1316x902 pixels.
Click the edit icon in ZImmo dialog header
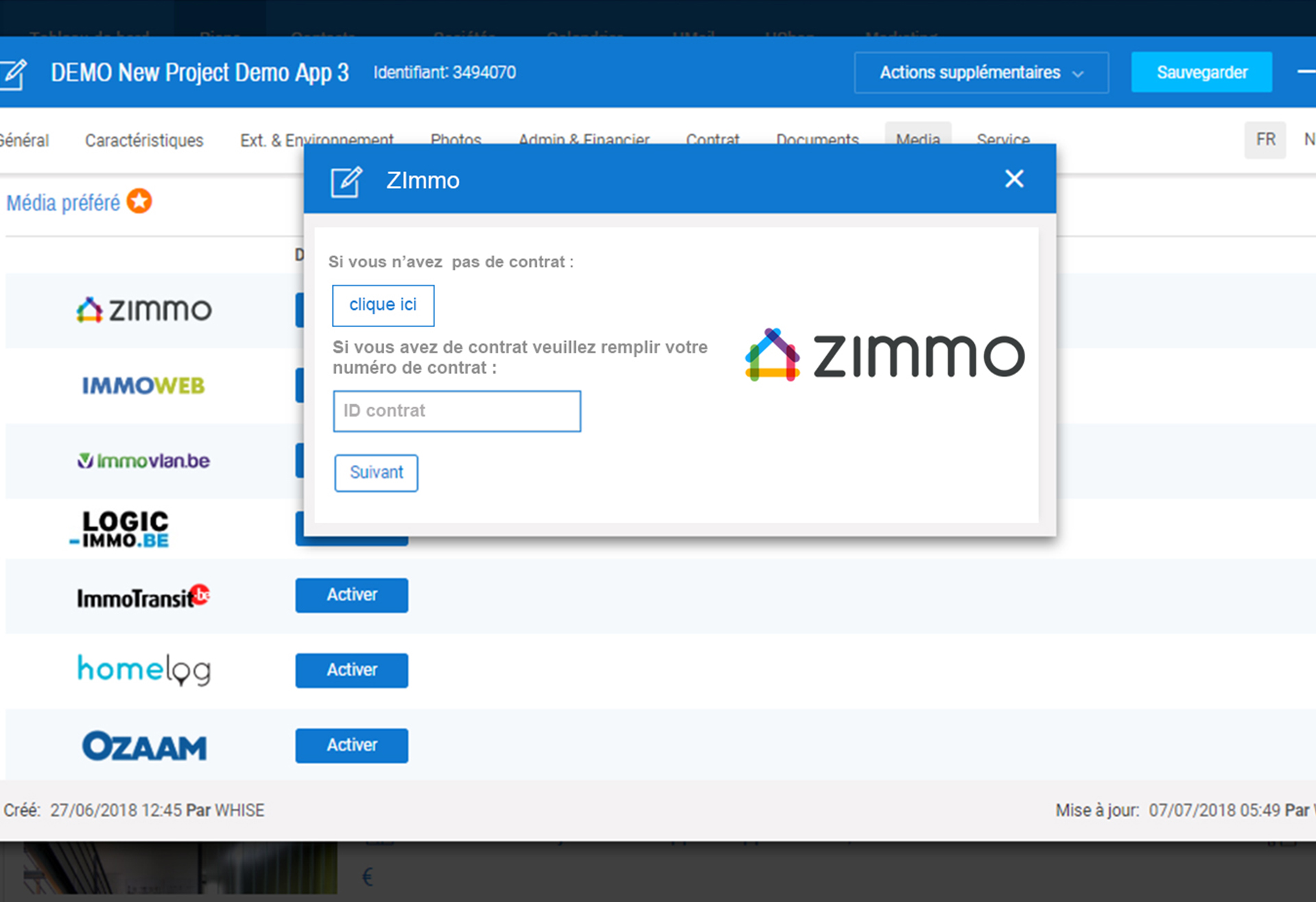(346, 181)
